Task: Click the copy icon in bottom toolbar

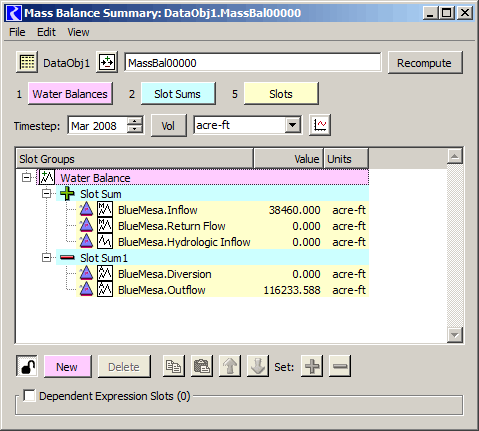Action: (x=174, y=366)
